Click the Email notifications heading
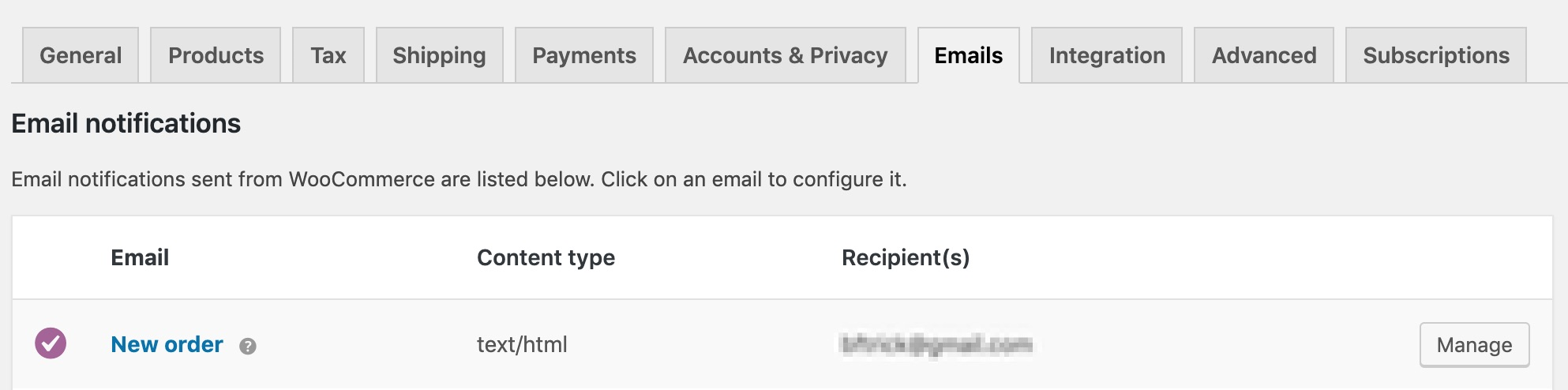 [126, 123]
